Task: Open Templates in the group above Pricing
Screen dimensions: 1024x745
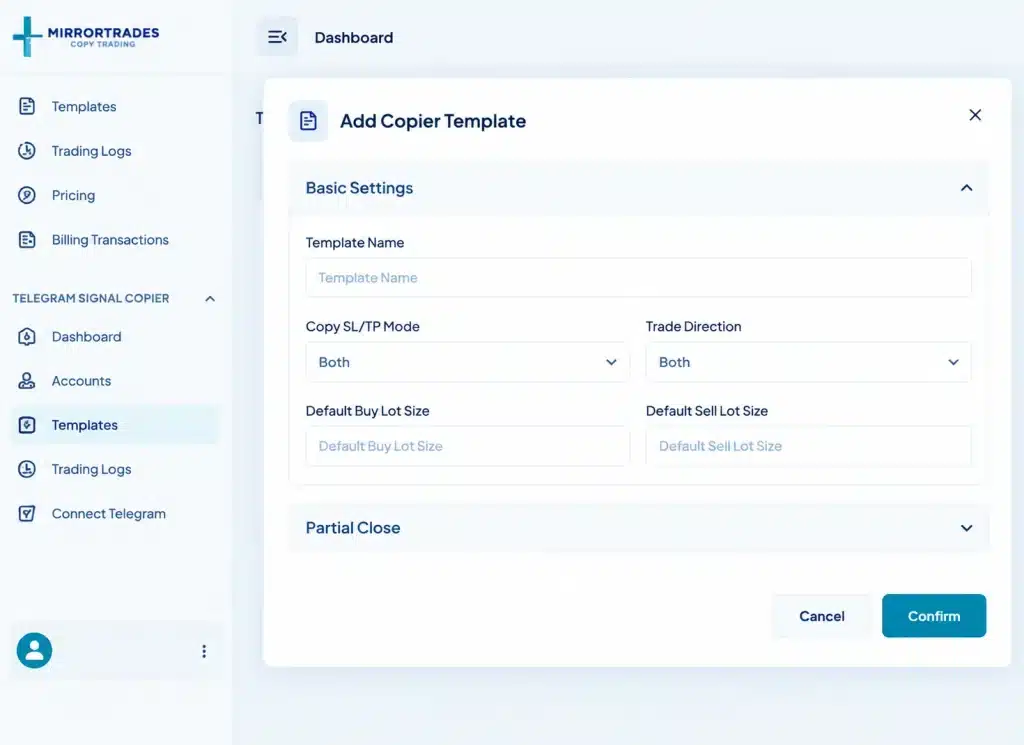Action: (84, 106)
